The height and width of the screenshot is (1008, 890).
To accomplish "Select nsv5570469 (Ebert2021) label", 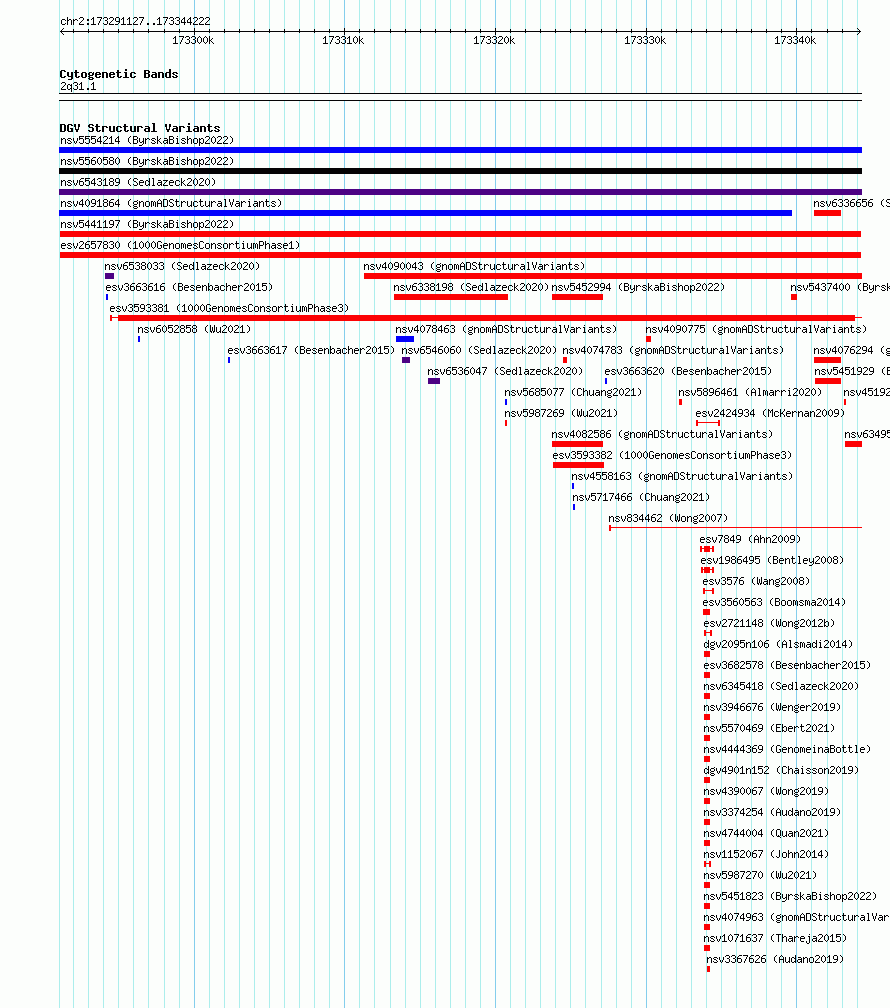I will (x=769, y=728).
